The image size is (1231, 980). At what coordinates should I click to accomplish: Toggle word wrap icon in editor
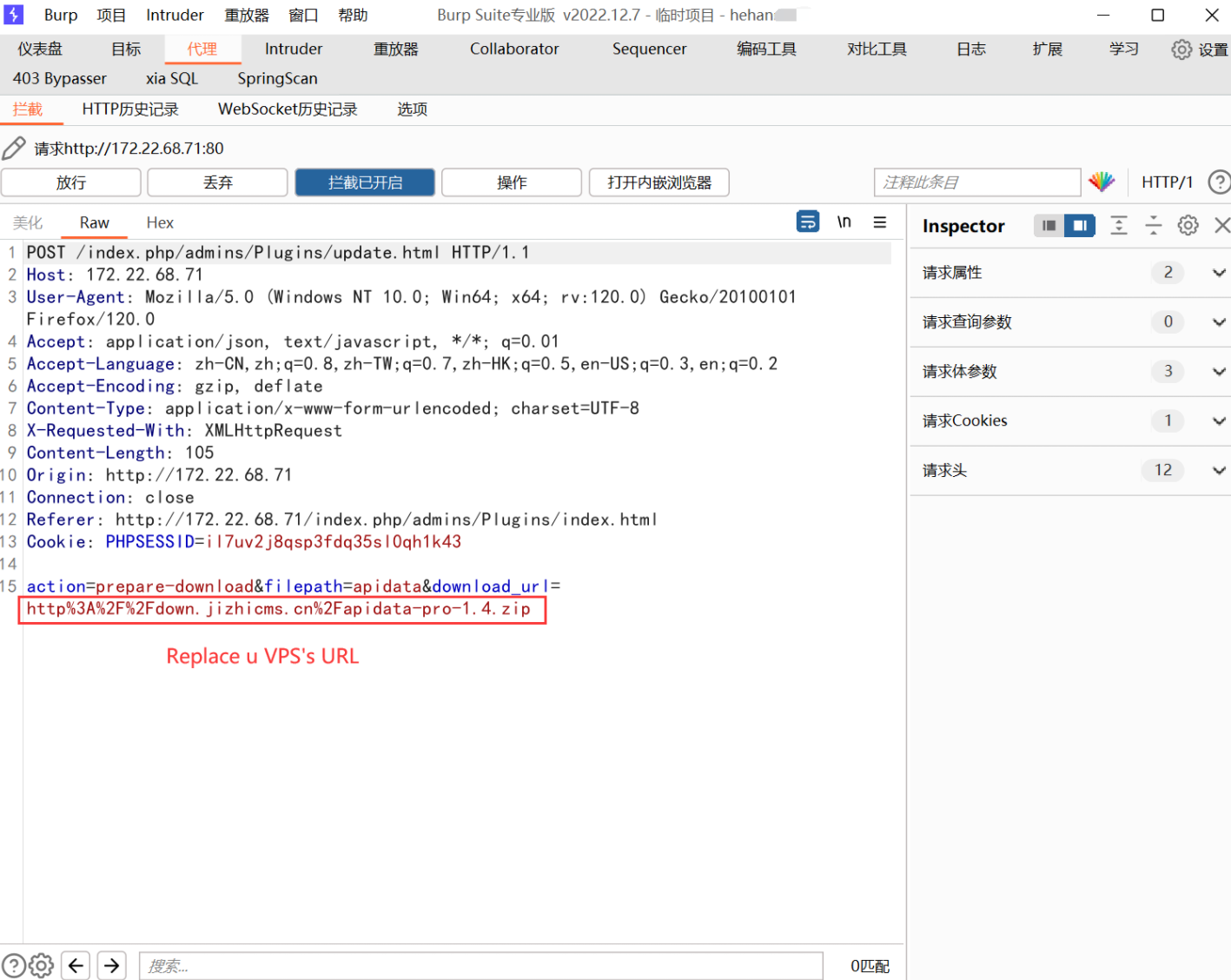[808, 222]
